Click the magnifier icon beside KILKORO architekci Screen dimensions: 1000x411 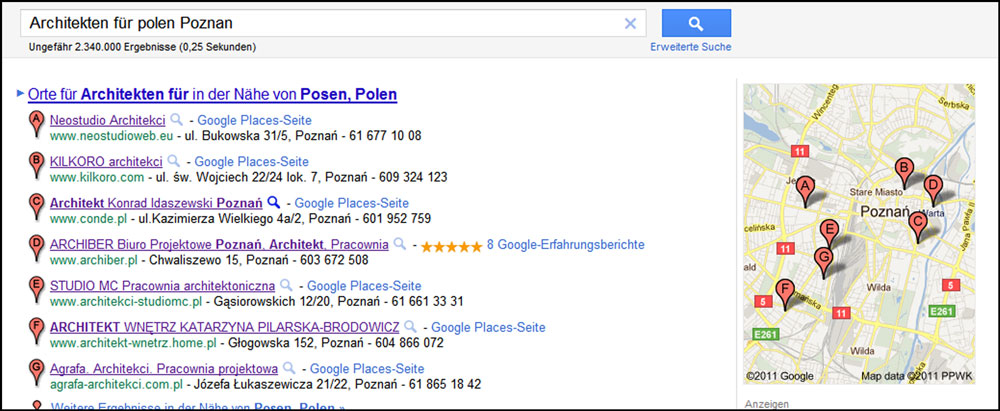(x=173, y=161)
